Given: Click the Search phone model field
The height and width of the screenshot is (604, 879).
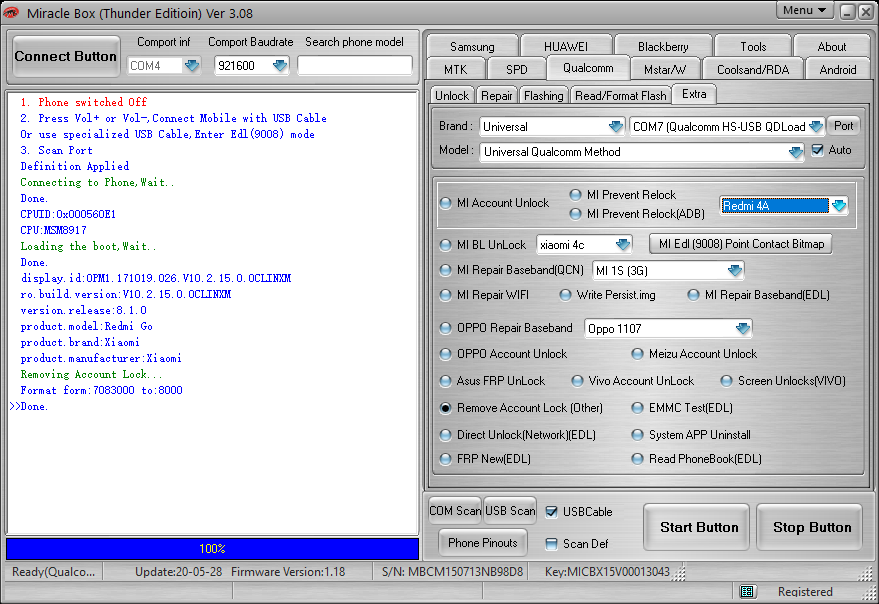Looking at the screenshot, I should coord(354,66).
